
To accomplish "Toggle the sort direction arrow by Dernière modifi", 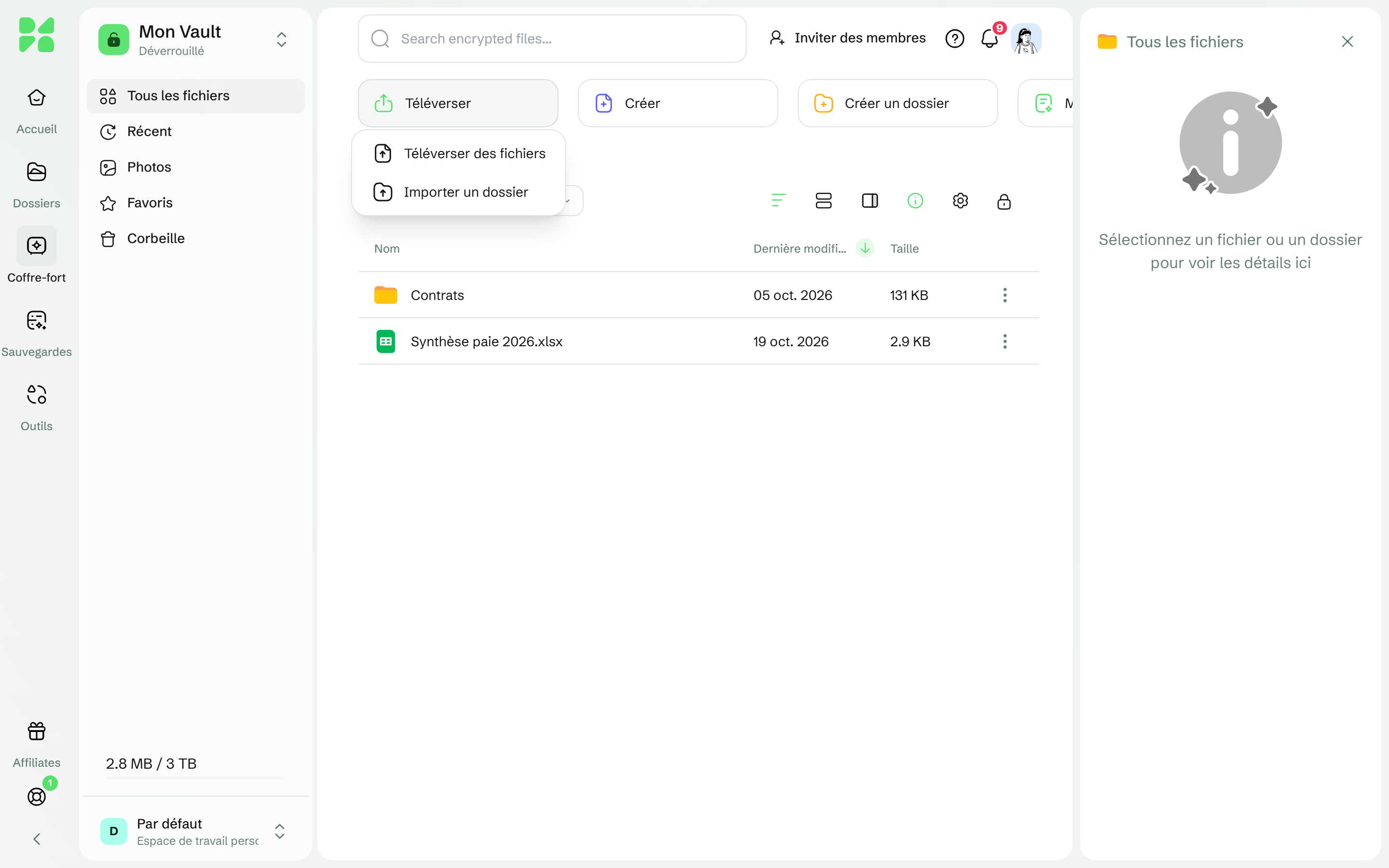I will 865,248.
